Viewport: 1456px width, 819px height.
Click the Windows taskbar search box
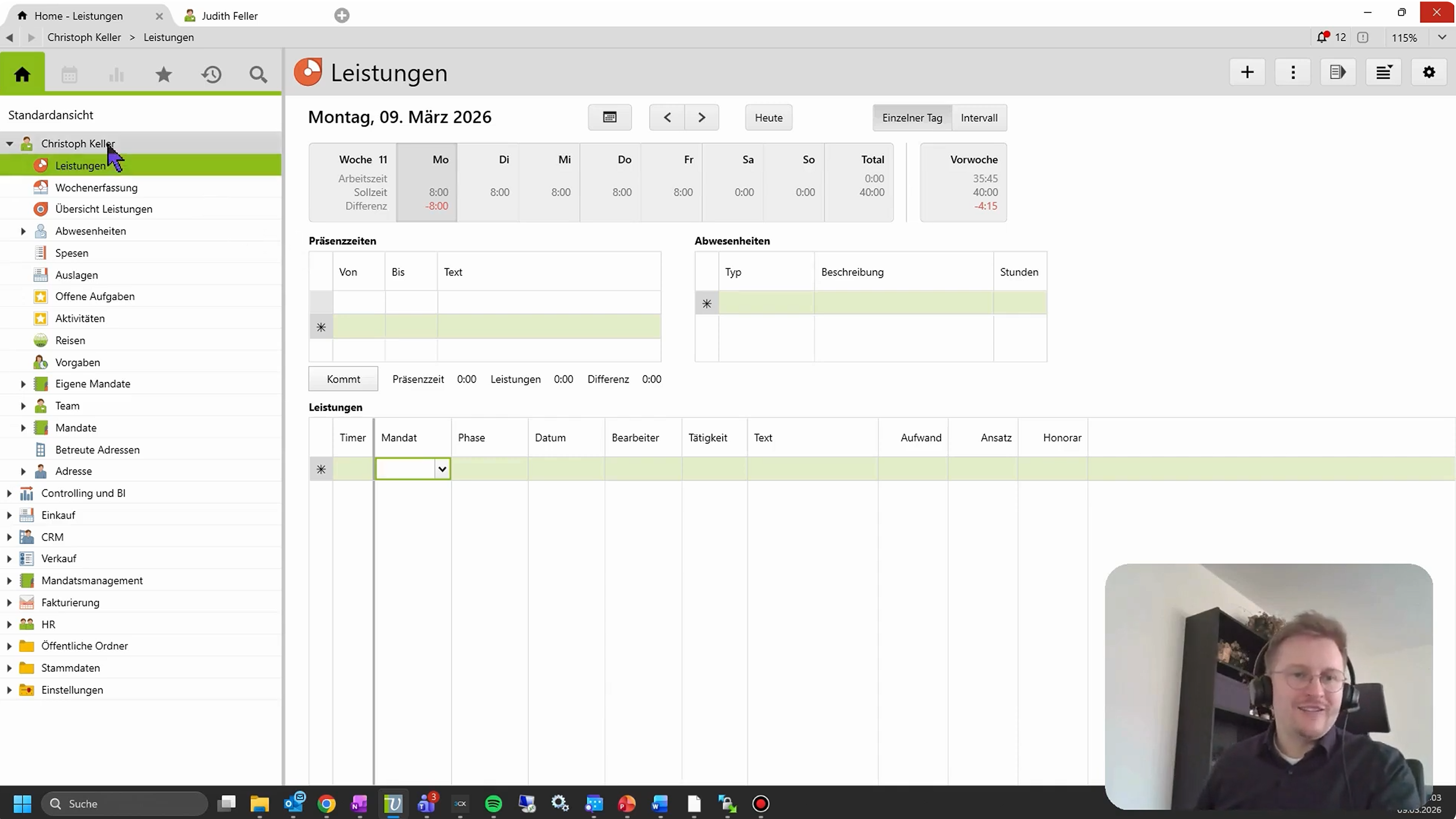click(x=125, y=804)
